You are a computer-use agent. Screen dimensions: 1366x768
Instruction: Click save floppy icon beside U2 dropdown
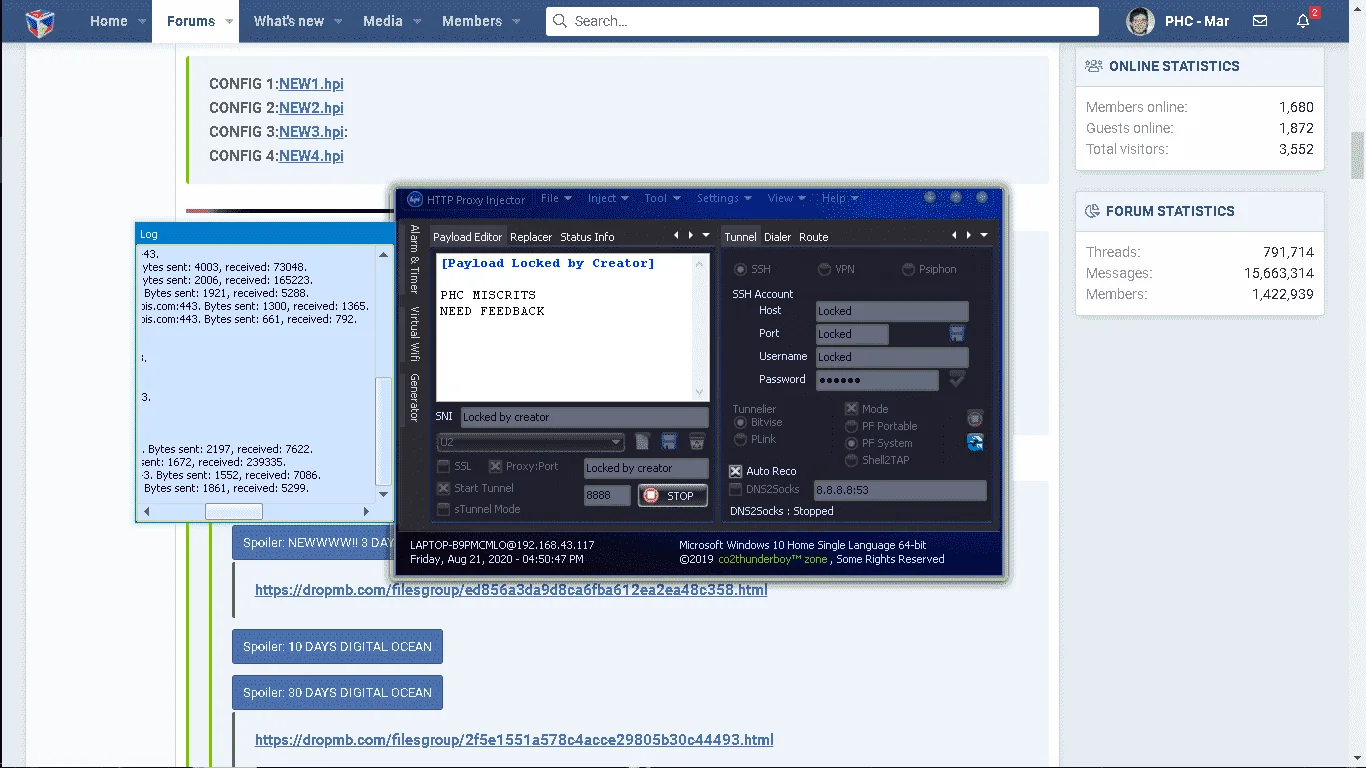(669, 441)
